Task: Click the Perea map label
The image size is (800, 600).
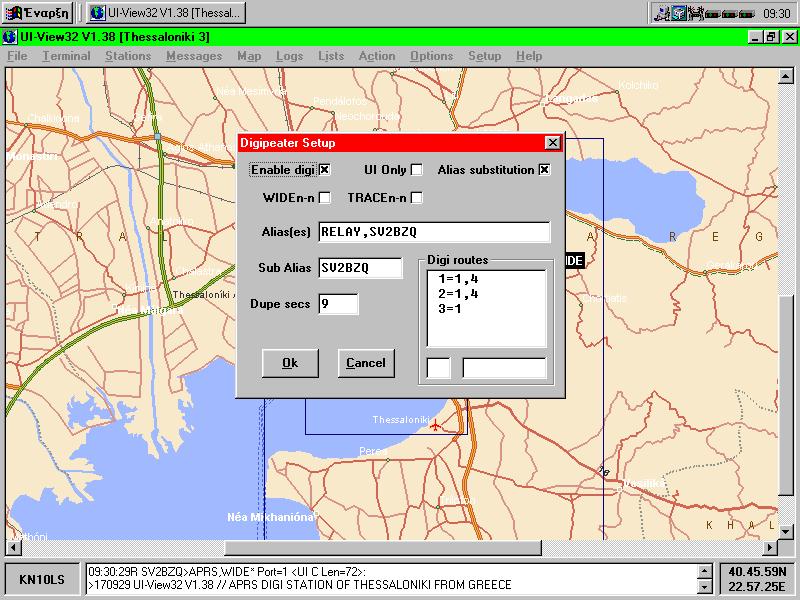Action: pos(373,451)
